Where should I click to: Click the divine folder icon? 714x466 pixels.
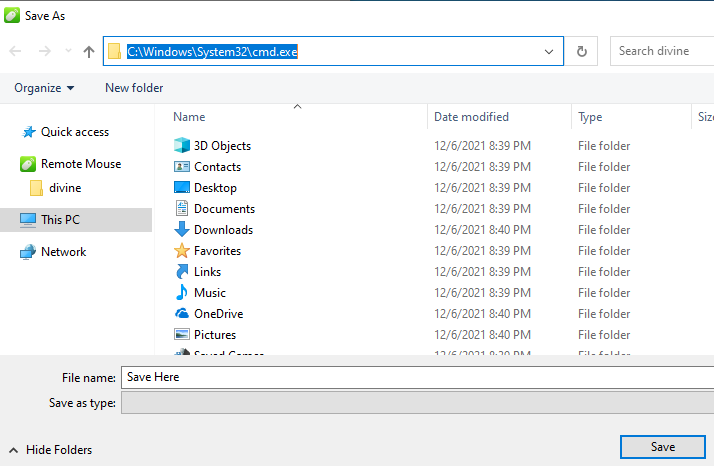click(36, 188)
